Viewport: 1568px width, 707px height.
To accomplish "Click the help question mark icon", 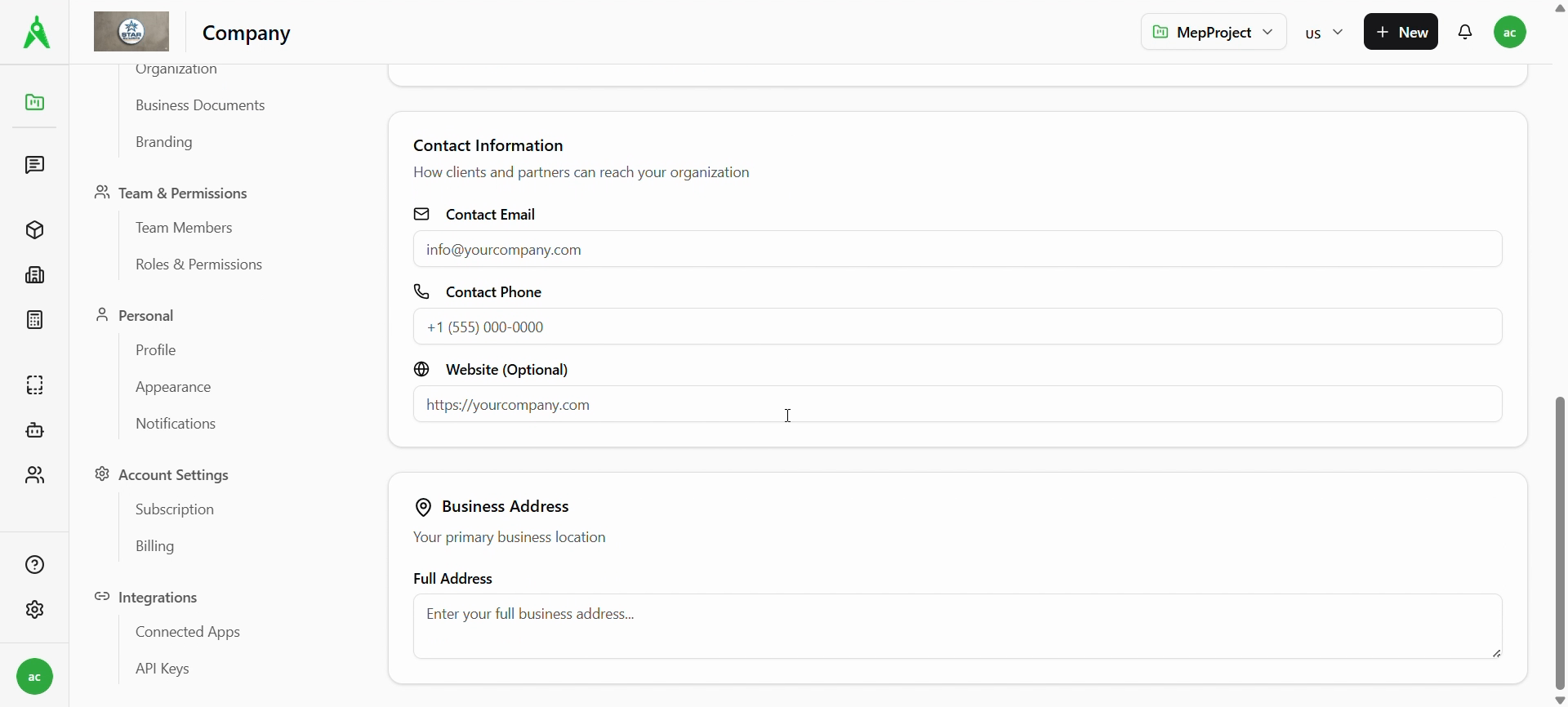I will pyautogui.click(x=34, y=565).
